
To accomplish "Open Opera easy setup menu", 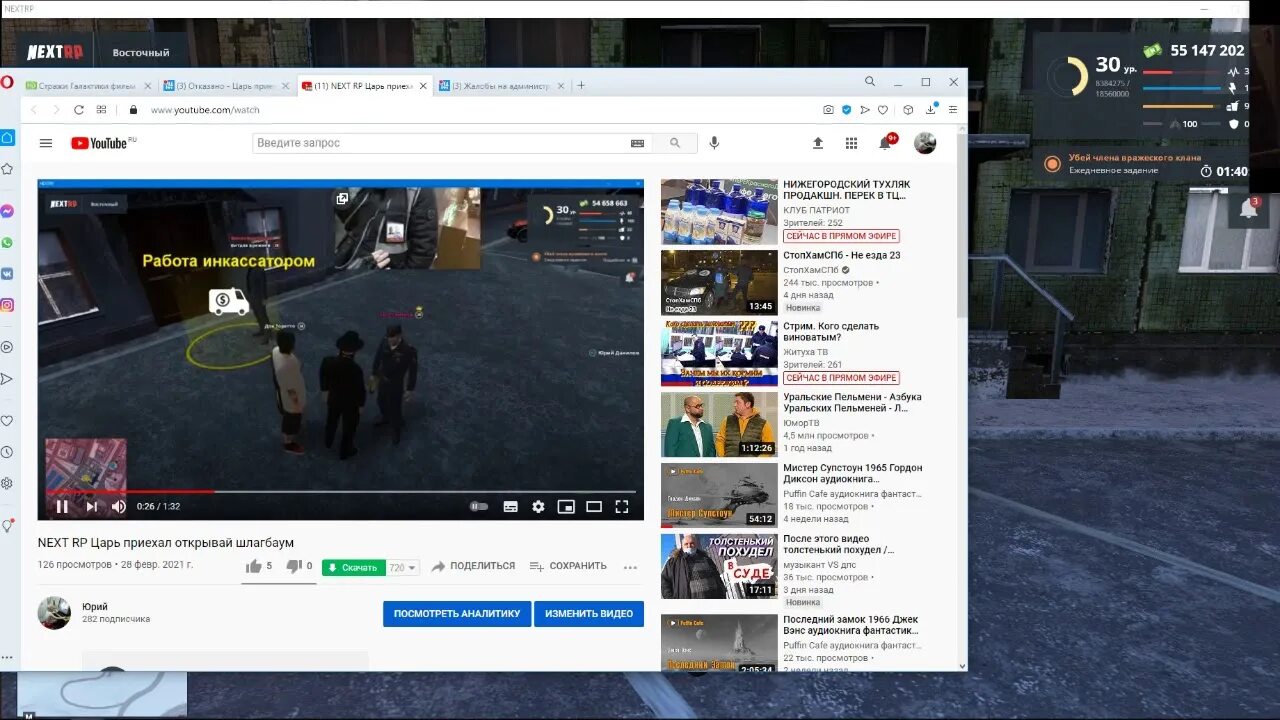I will coord(953,110).
